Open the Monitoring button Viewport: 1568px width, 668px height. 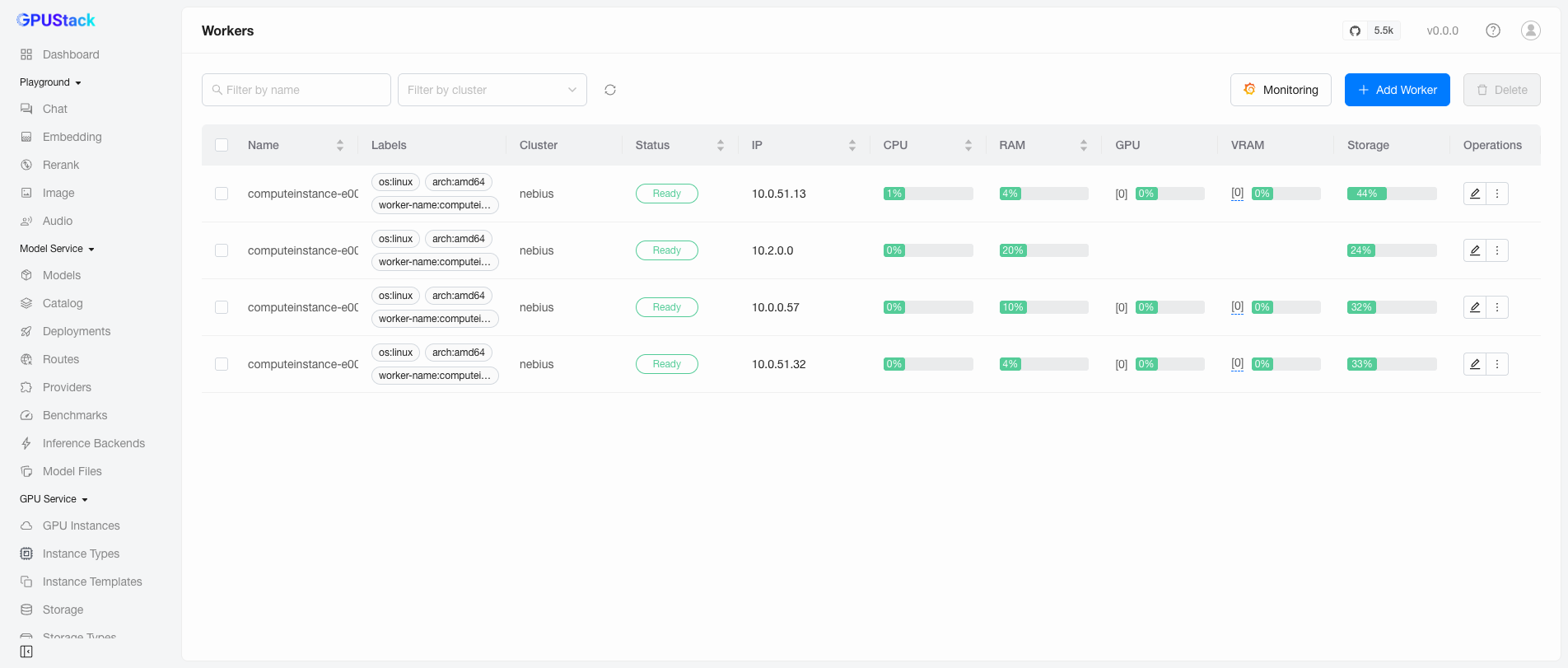(x=1281, y=90)
